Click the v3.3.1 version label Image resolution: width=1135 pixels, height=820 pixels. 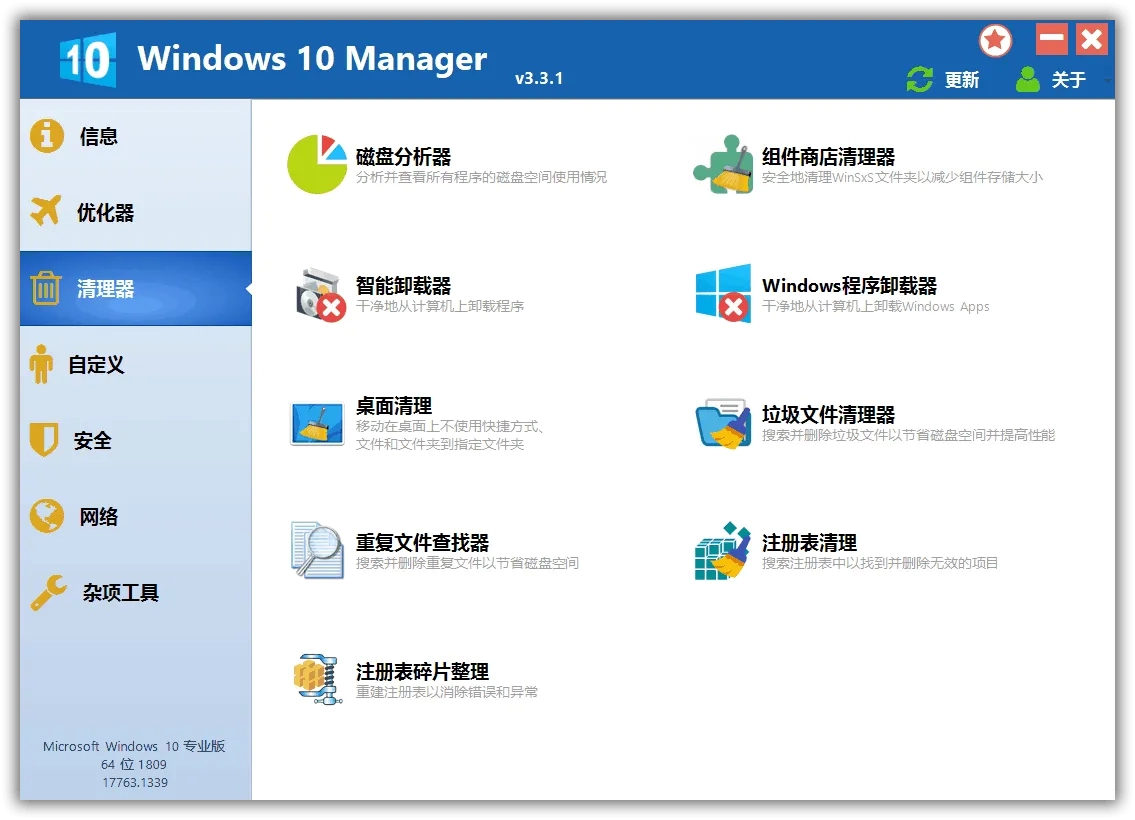pyautogui.click(x=539, y=78)
